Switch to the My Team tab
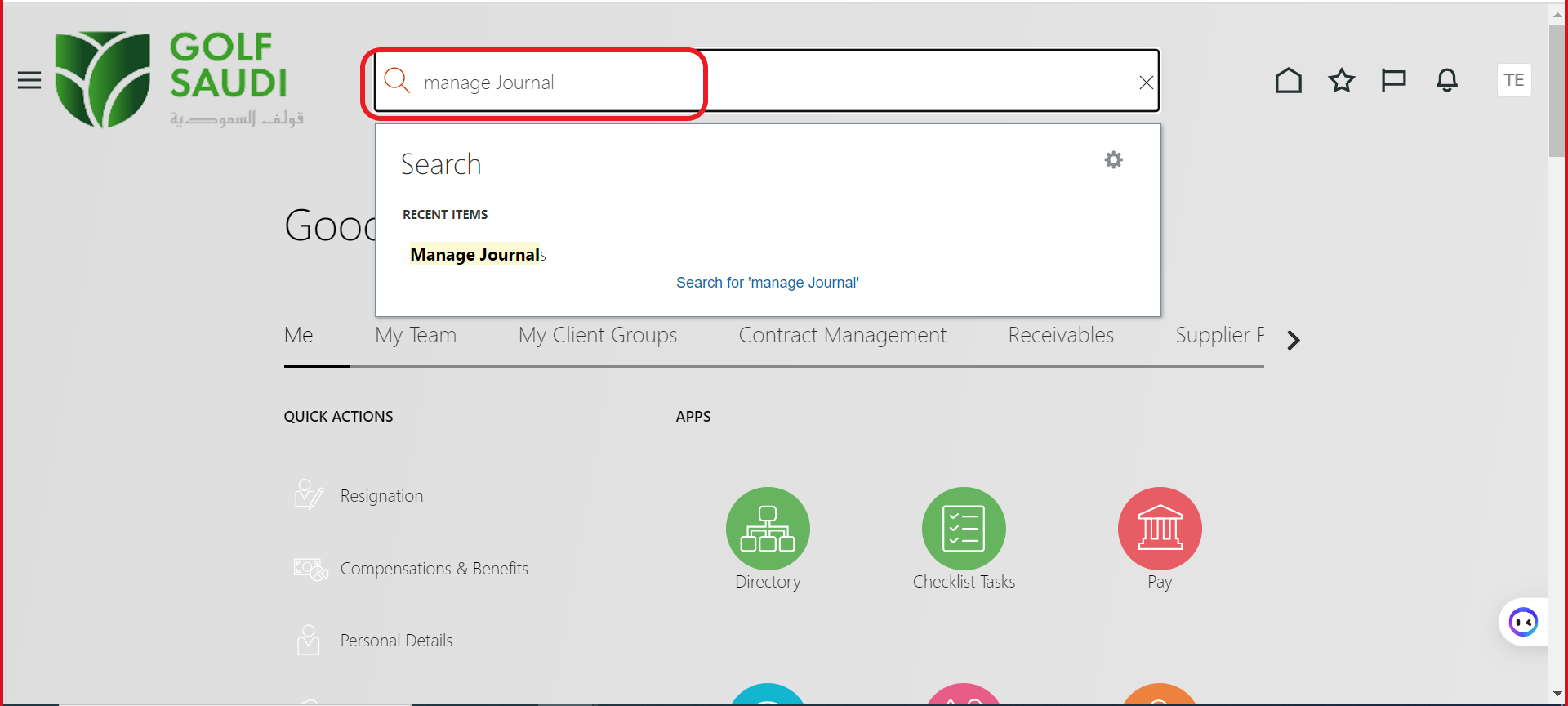The width and height of the screenshot is (1568, 706). tap(416, 335)
